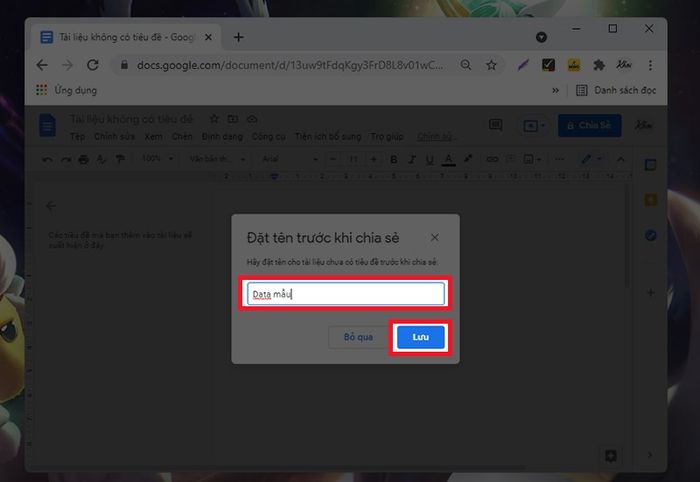The height and width of the screenshot is (482, 700).
Task: Open the Tệp menu
Action: pos(77,137)
